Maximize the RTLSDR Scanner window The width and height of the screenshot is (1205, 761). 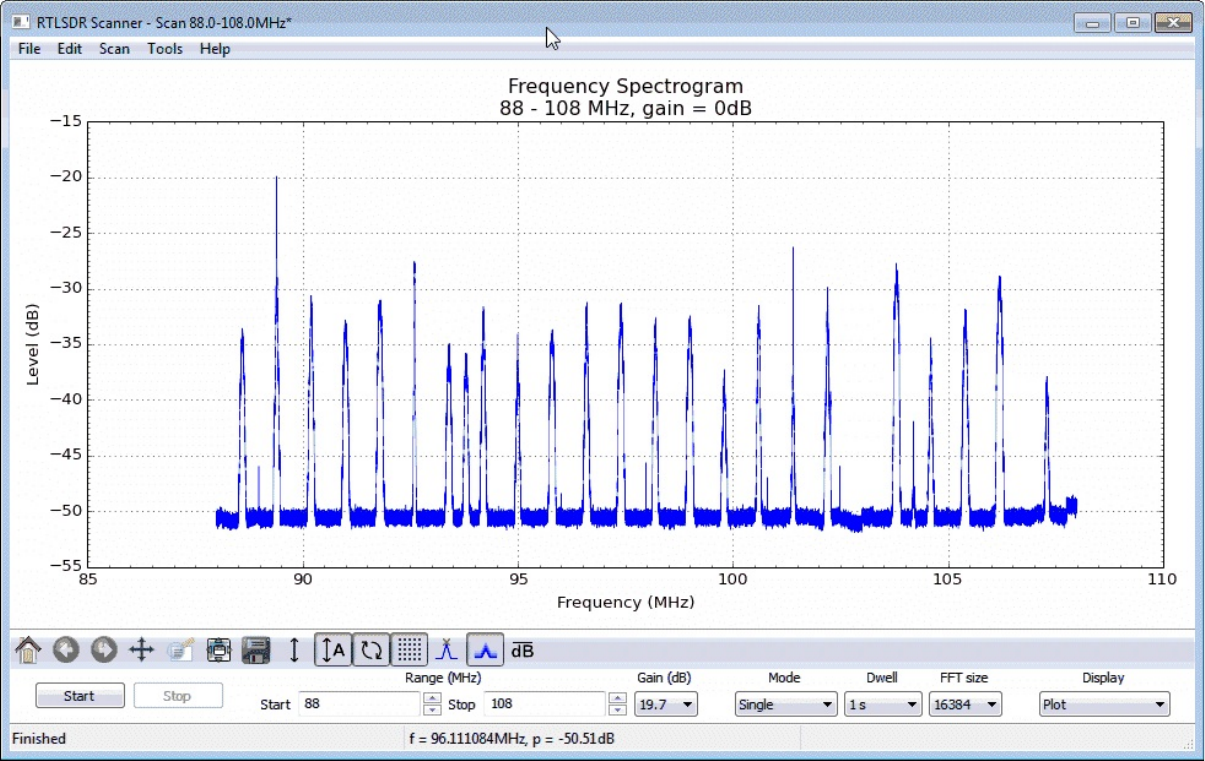1133,22
